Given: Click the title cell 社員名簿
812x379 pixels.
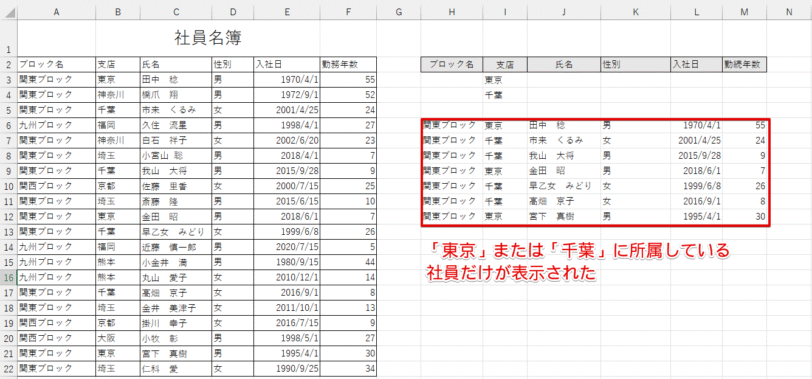Looking at the screenshot, I should pos(208,38).
